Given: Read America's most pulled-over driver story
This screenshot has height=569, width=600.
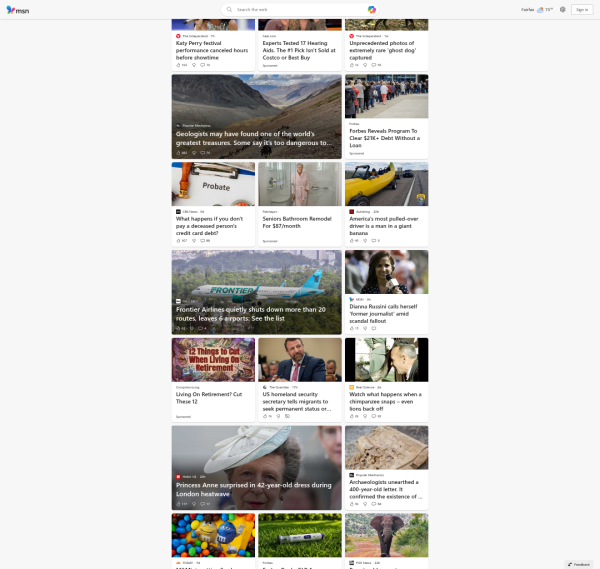Looking at the screenshot, I should (x=384, y=226).
